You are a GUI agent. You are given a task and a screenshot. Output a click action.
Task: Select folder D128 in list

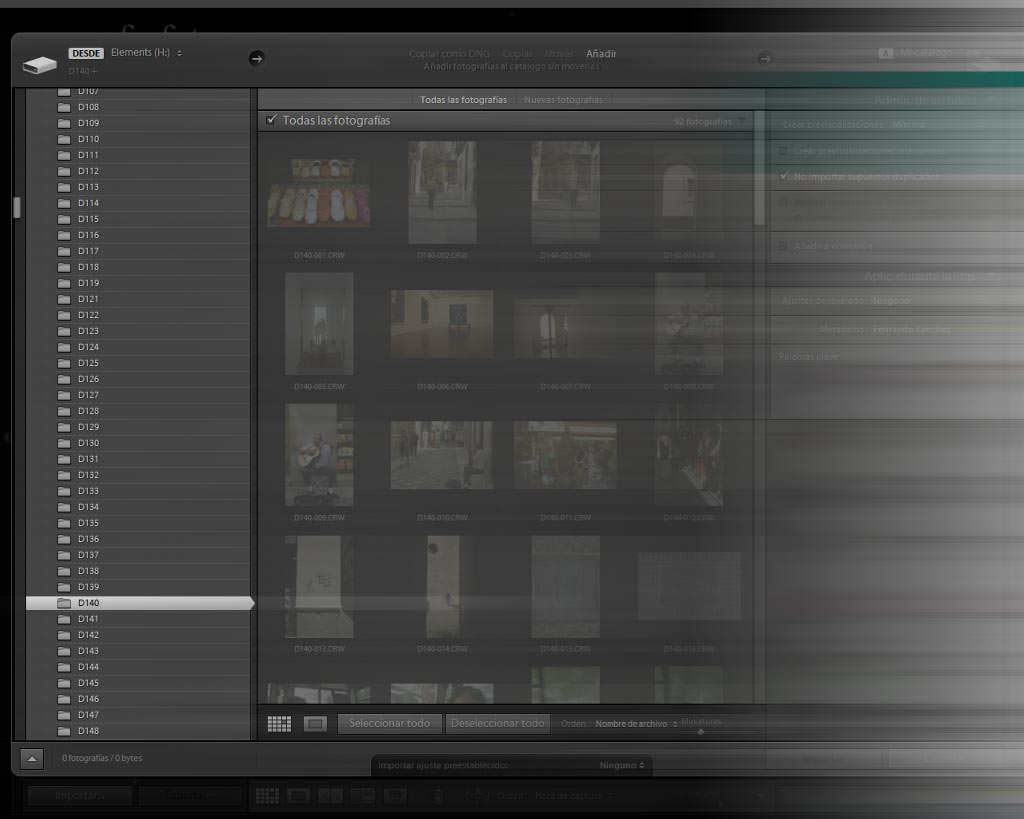[138, 411]
